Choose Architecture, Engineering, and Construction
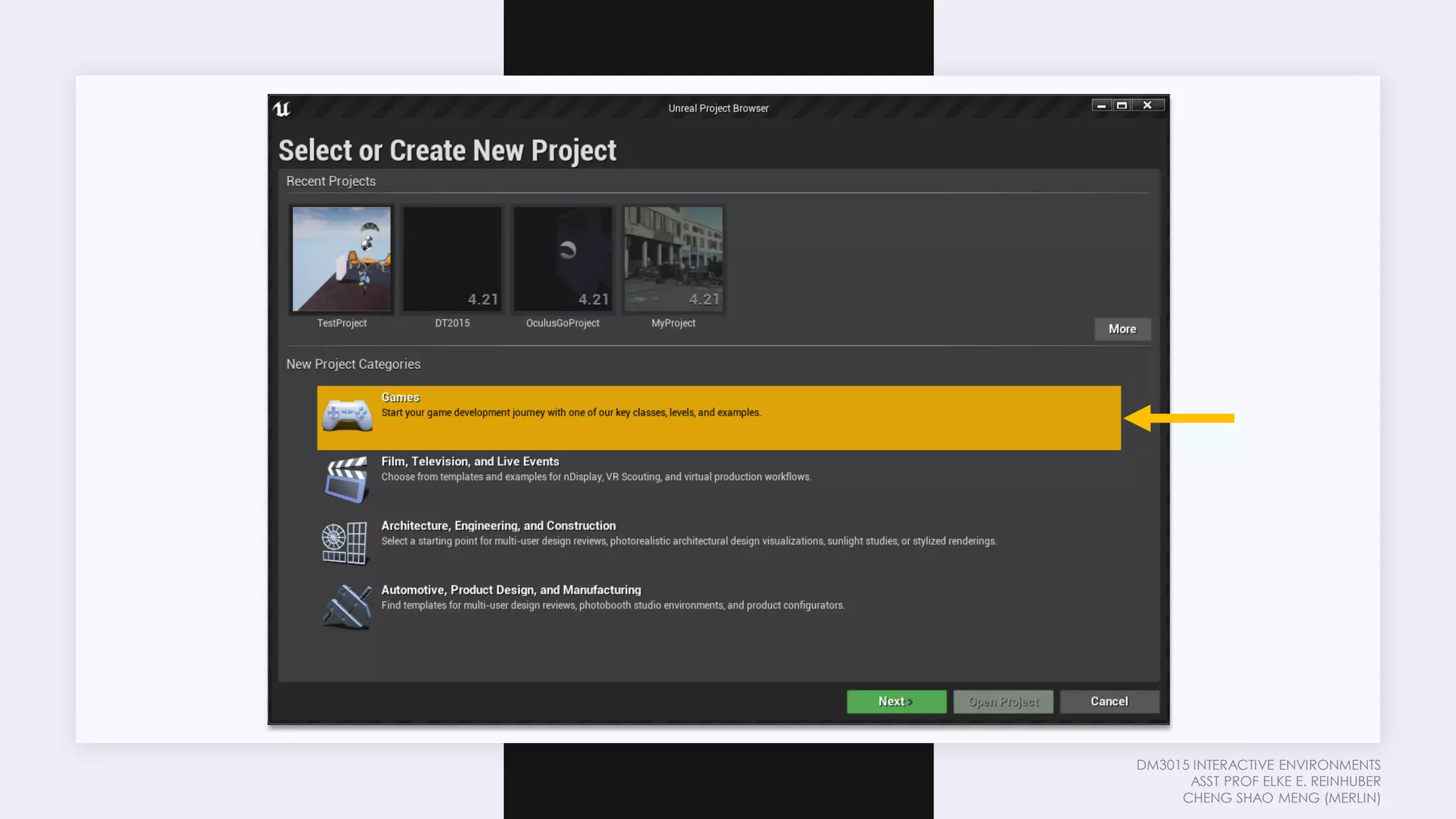 tap(498, 526)
